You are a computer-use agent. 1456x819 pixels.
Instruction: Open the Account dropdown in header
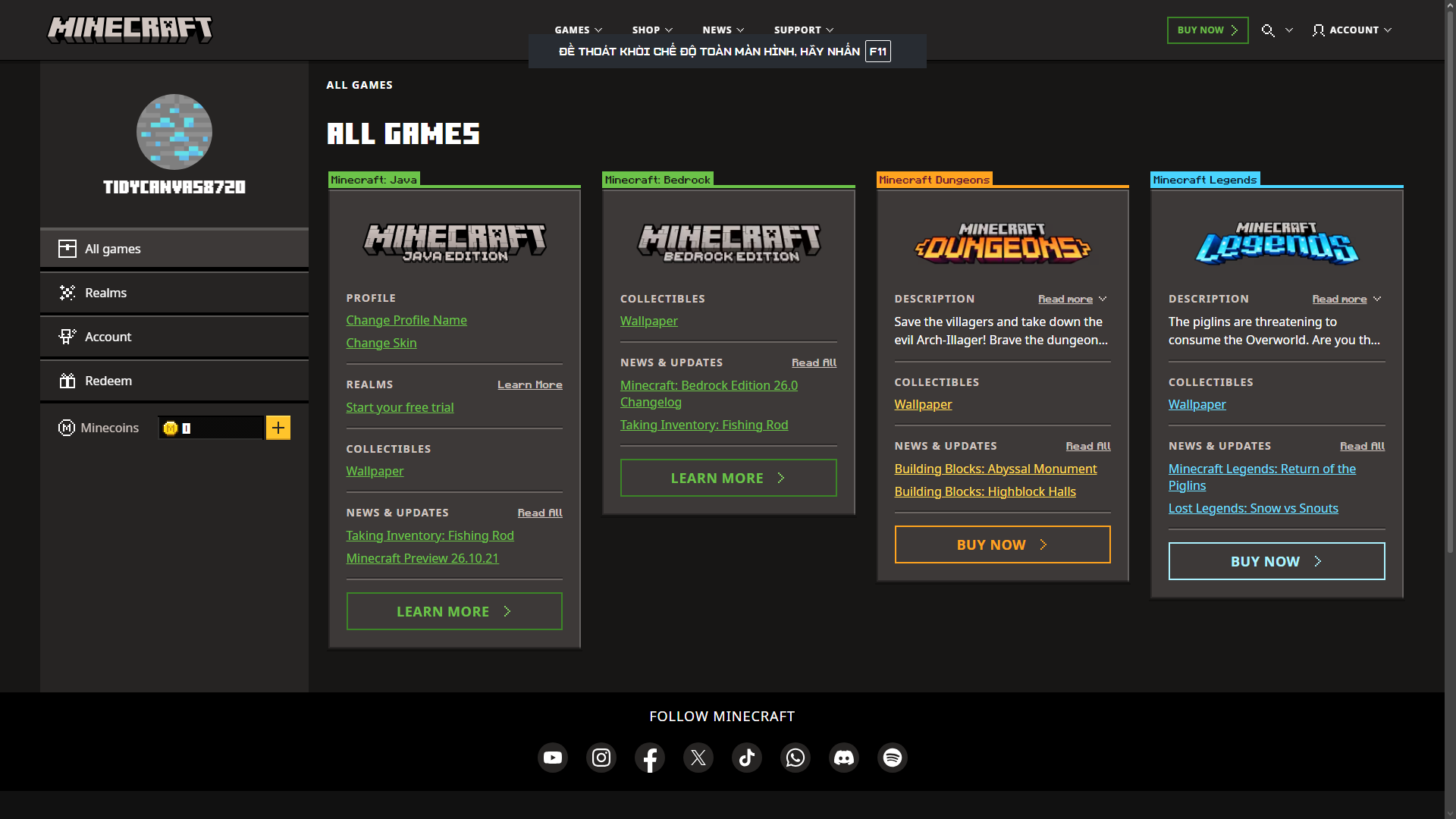pyautogui.click(x=1352, y=30)
